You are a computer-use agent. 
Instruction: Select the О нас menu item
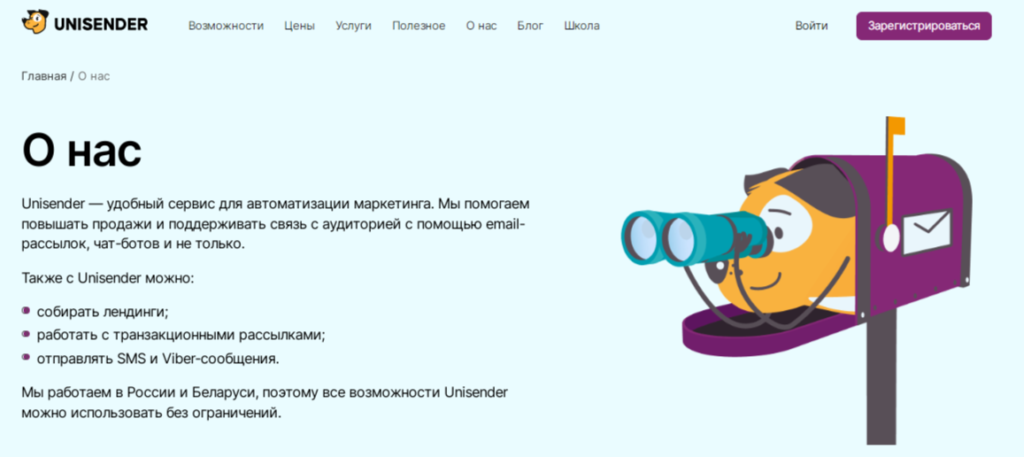click(481, 26)
